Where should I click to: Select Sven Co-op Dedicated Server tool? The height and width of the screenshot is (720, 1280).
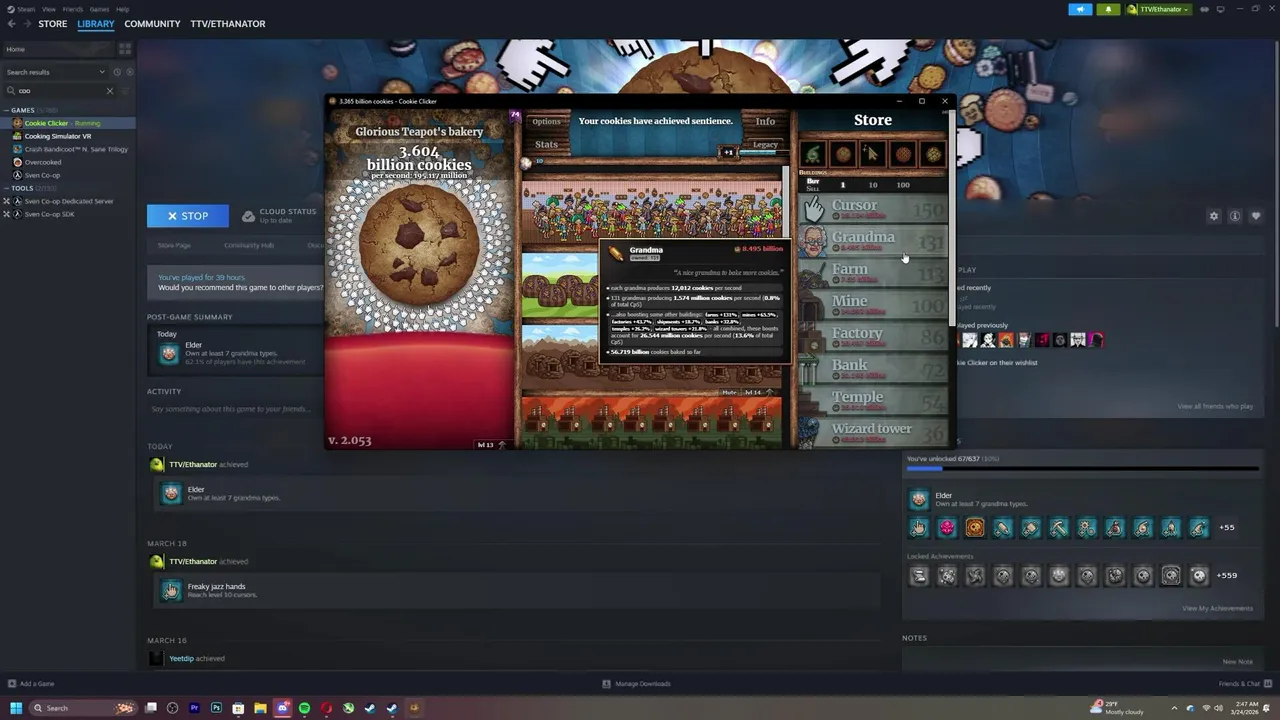pyautogui.click(x=68, y=201)
